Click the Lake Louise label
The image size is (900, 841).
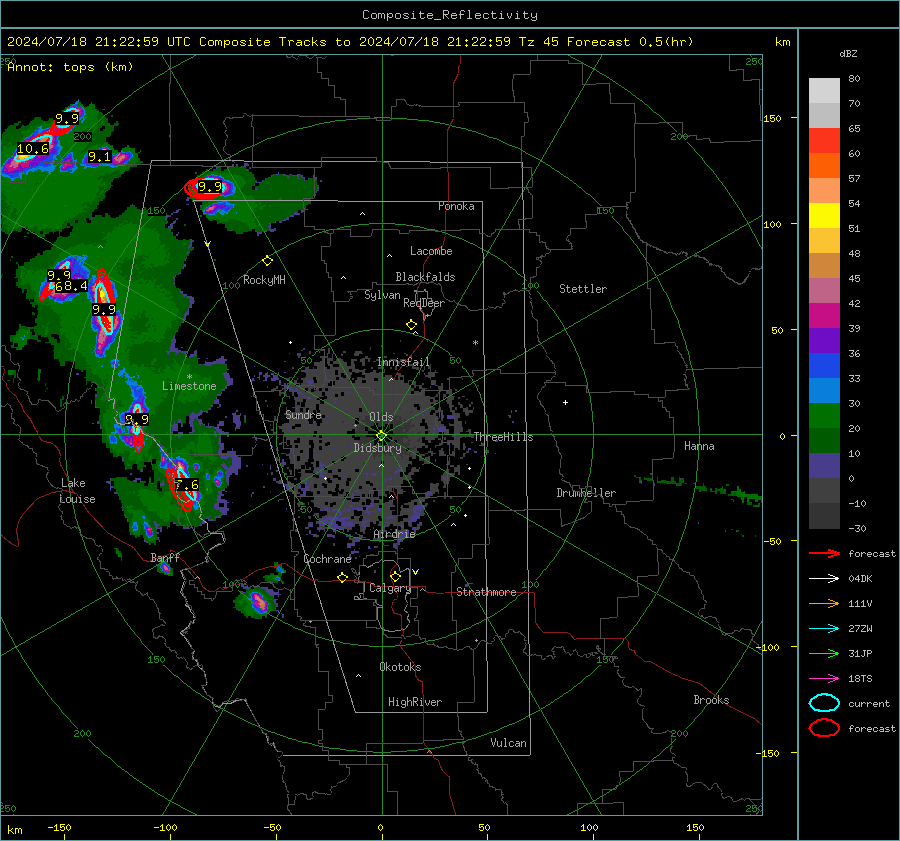tap(78, 491)
